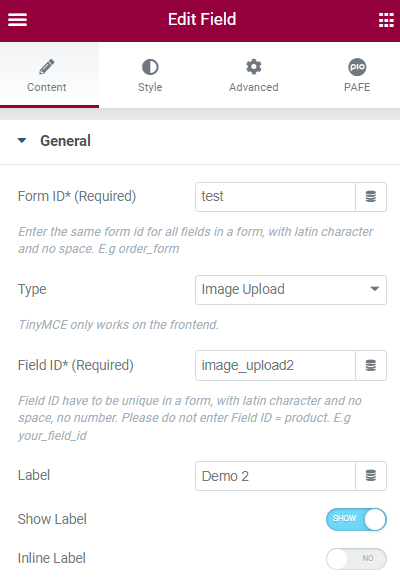400x578 pixels.
Task: Click the General section heading
Action: point(65,141)
